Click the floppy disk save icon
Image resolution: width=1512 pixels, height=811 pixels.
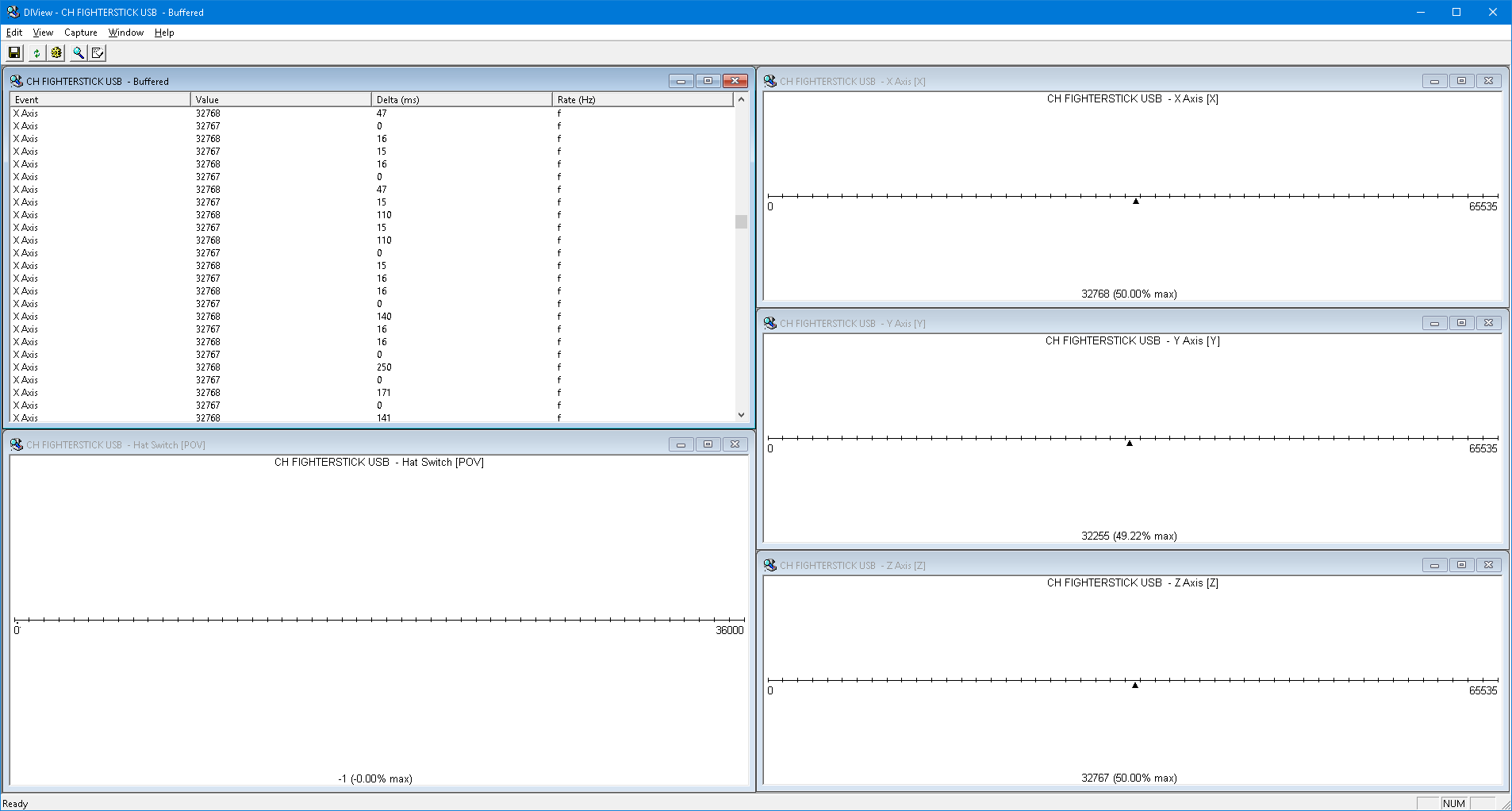(14, 52)
